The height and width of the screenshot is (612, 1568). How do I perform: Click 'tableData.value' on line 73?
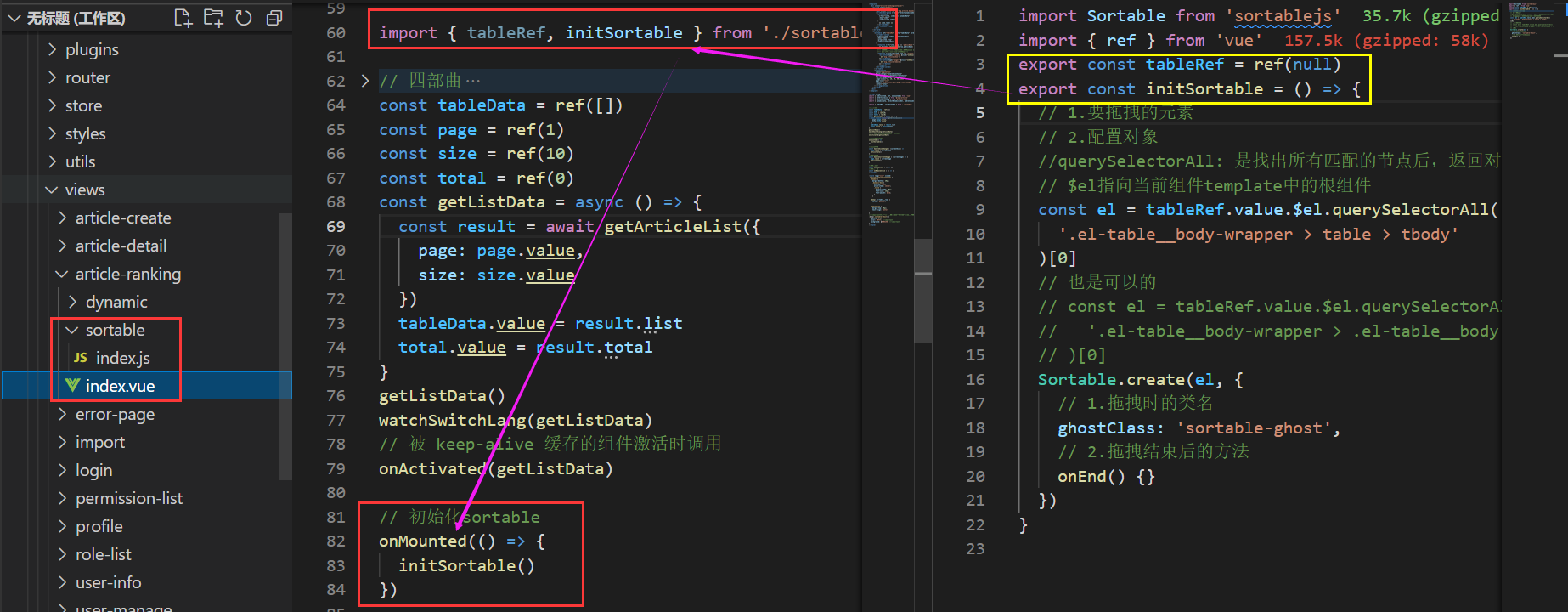471,324
